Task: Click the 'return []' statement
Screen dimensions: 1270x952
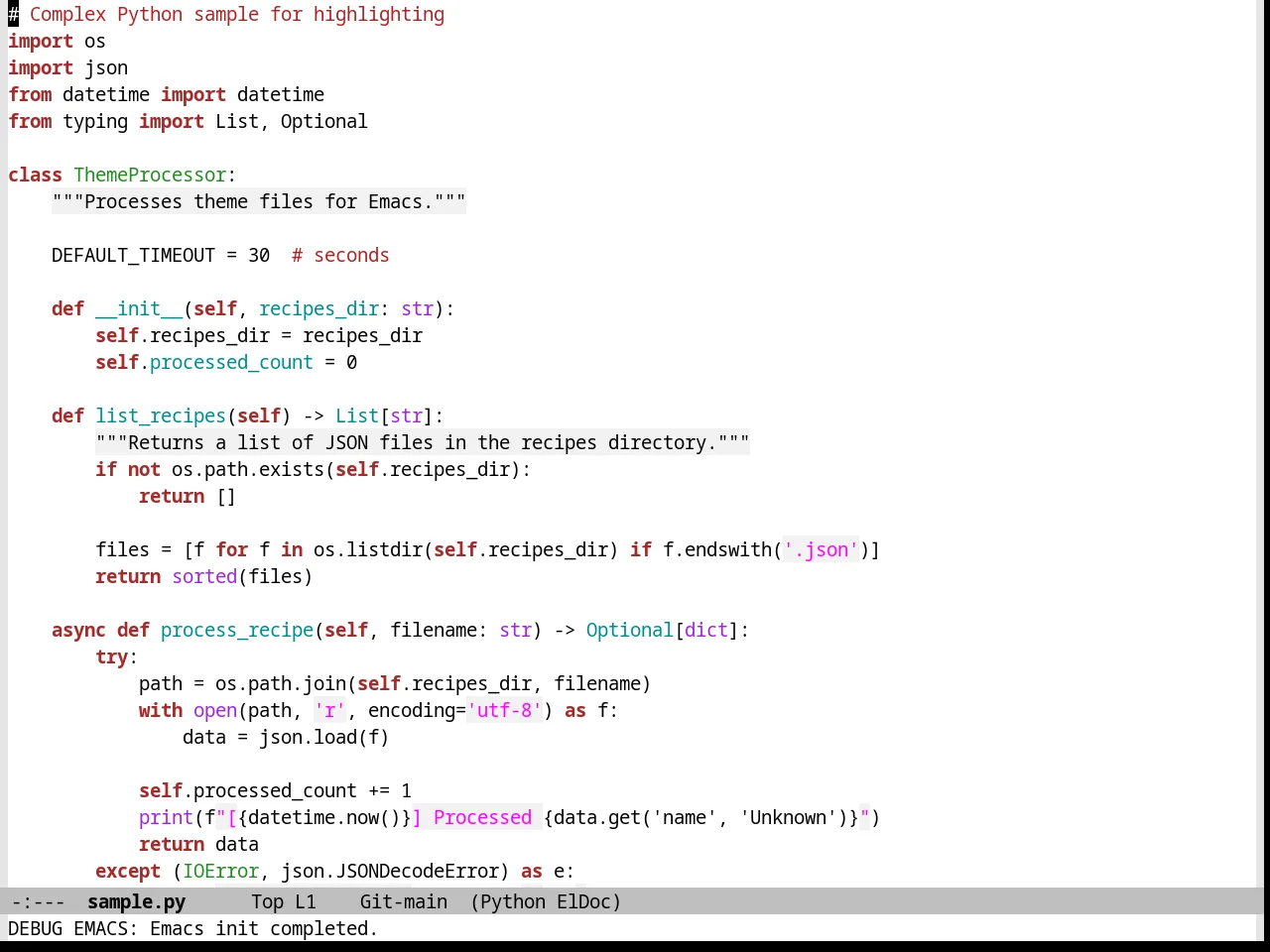Action: 188,496
